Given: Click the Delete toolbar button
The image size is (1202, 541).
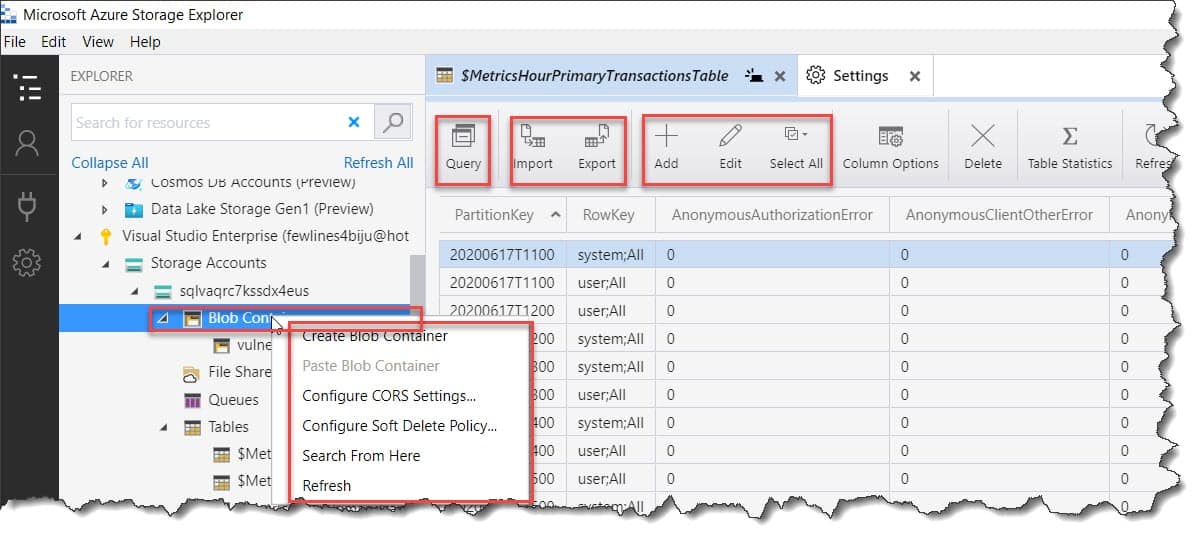Looking at the screenshot, I should pos(982,146).
